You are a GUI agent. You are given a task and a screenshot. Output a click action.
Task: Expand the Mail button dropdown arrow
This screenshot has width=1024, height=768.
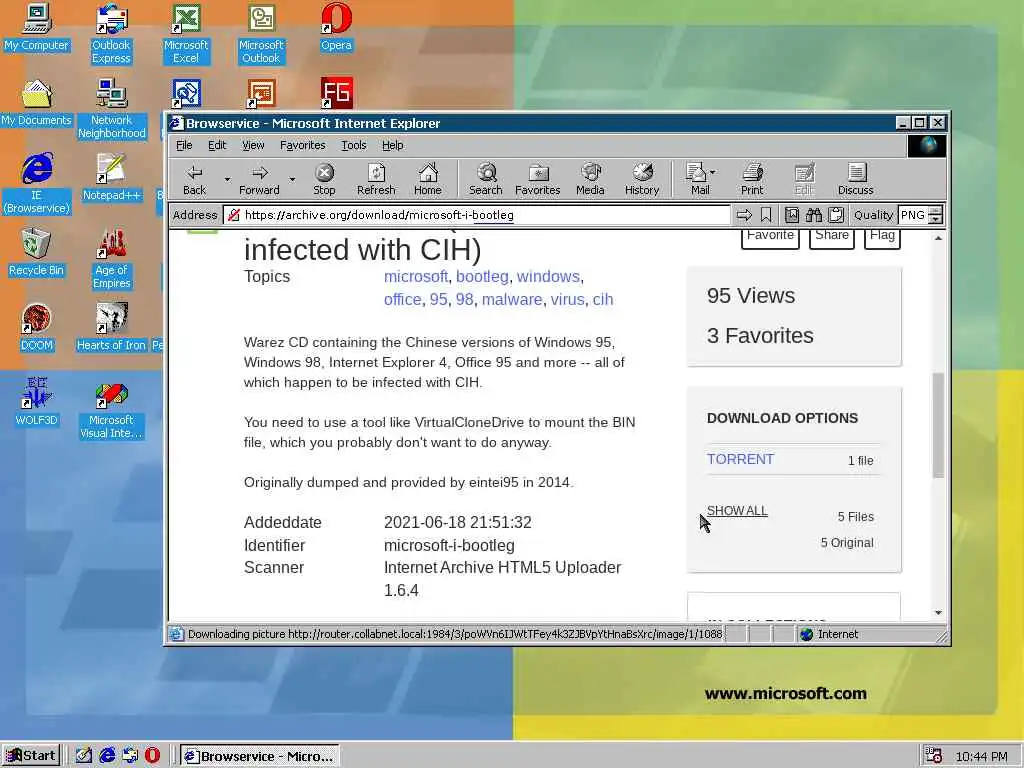click(x=712, y=172)
